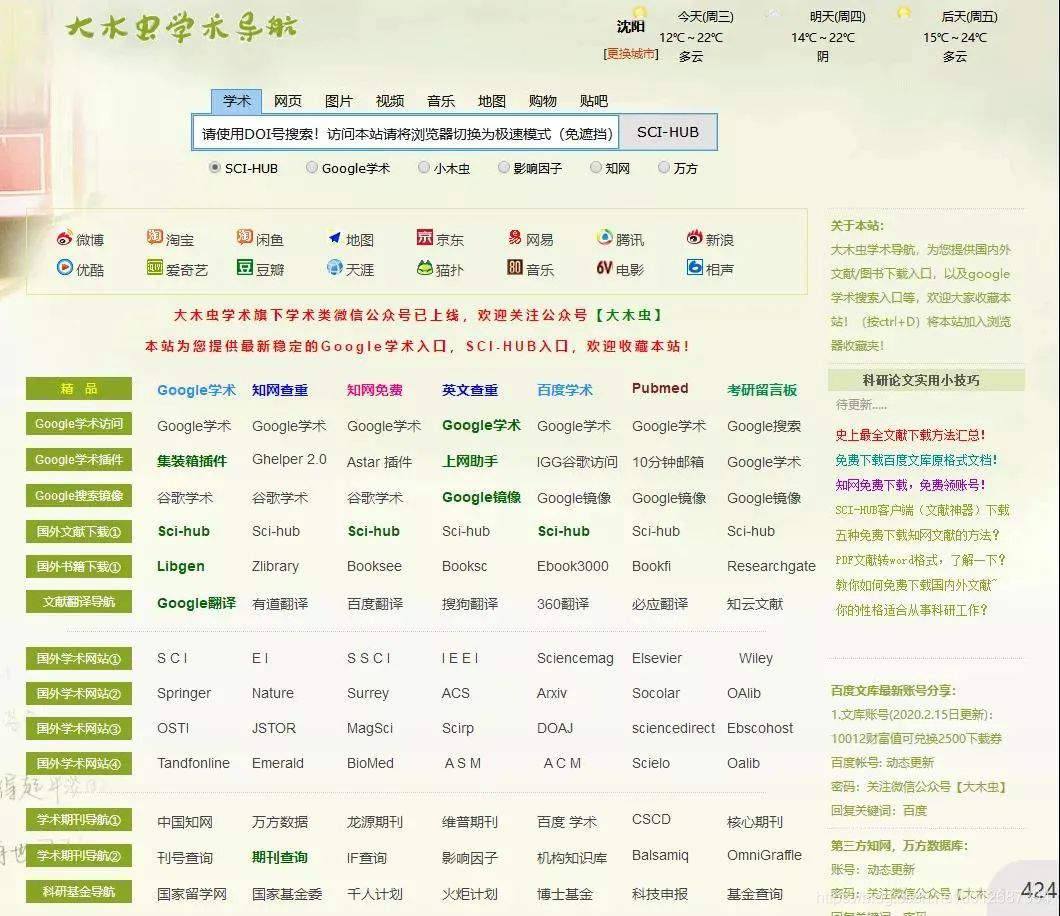This screenshot has width=1060, height=916.
Task: Click 免费下载百度文库原格式文档 article link
Action: (x=916, y=460)
